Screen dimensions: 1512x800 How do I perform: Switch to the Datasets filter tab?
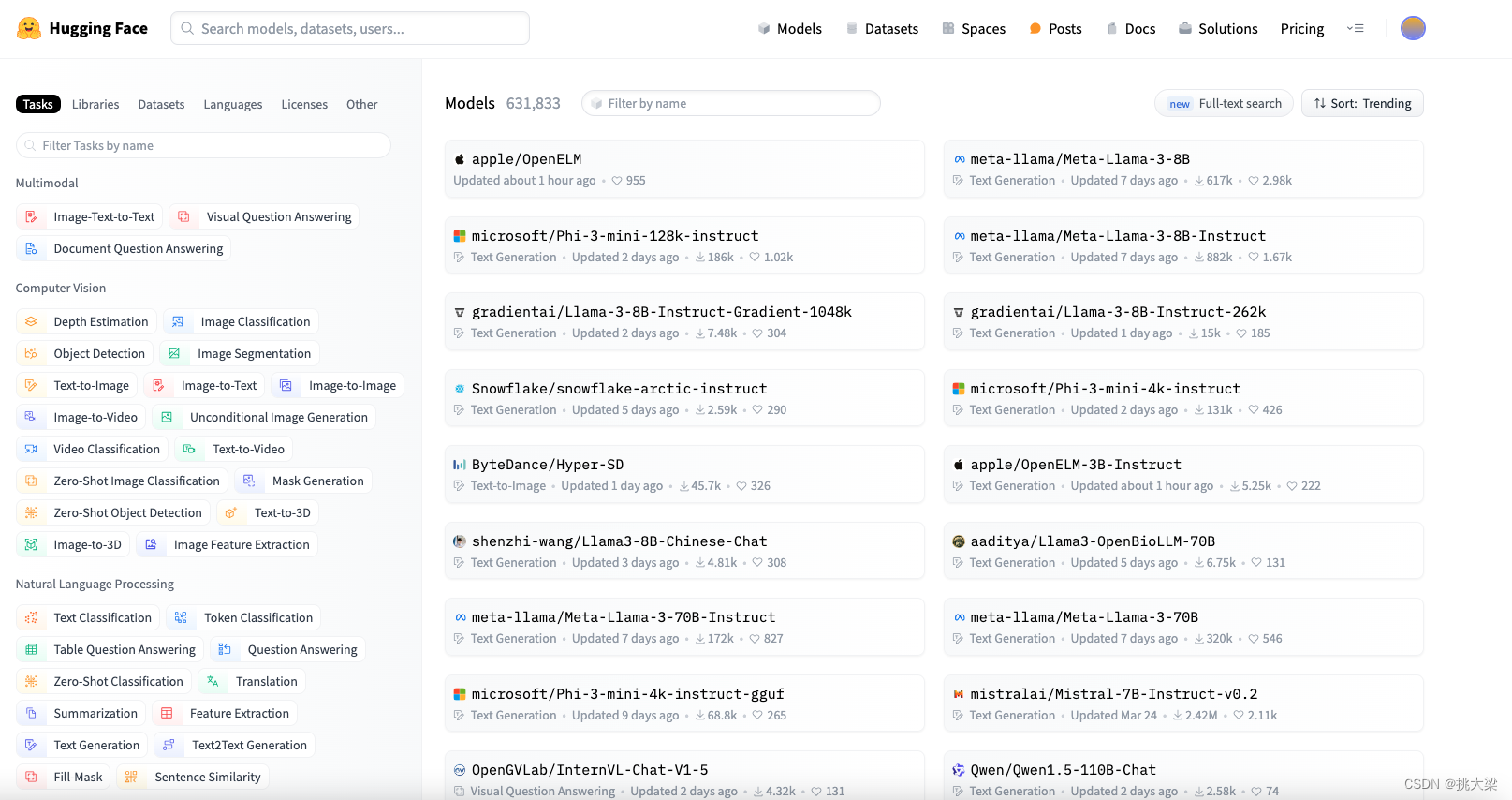click(x=161, y=104)
